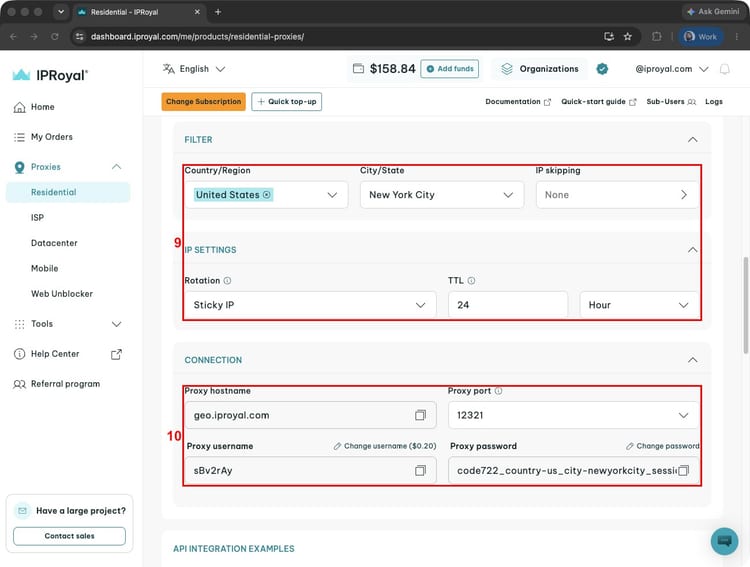
Task: Copy the proxy password
Action: [x=684, y=471]
